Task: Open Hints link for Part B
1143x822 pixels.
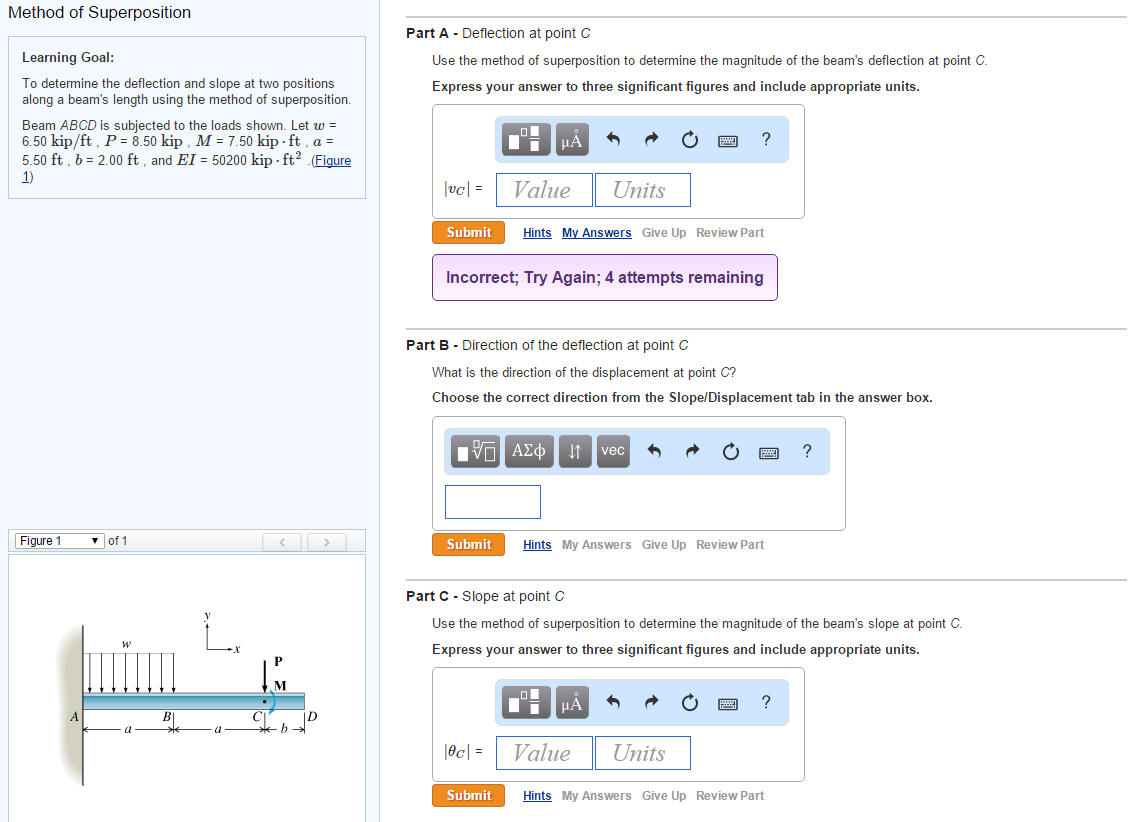Action: 537,545
